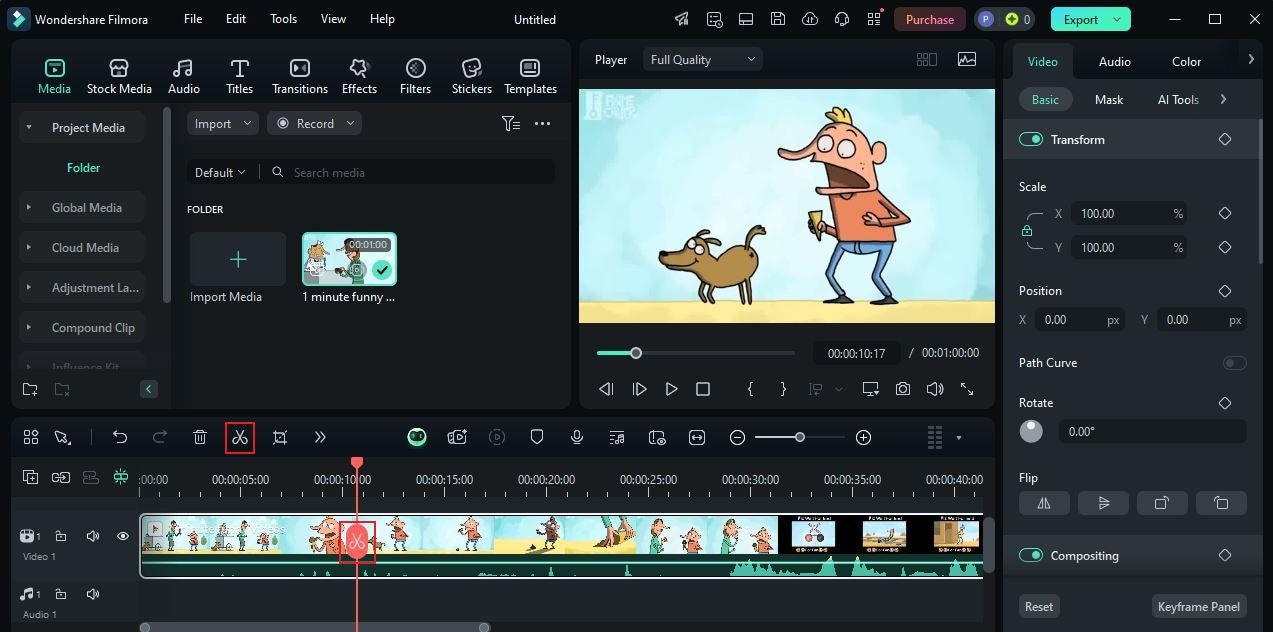Open the Full Quality dropdown in player

point(703,60)
